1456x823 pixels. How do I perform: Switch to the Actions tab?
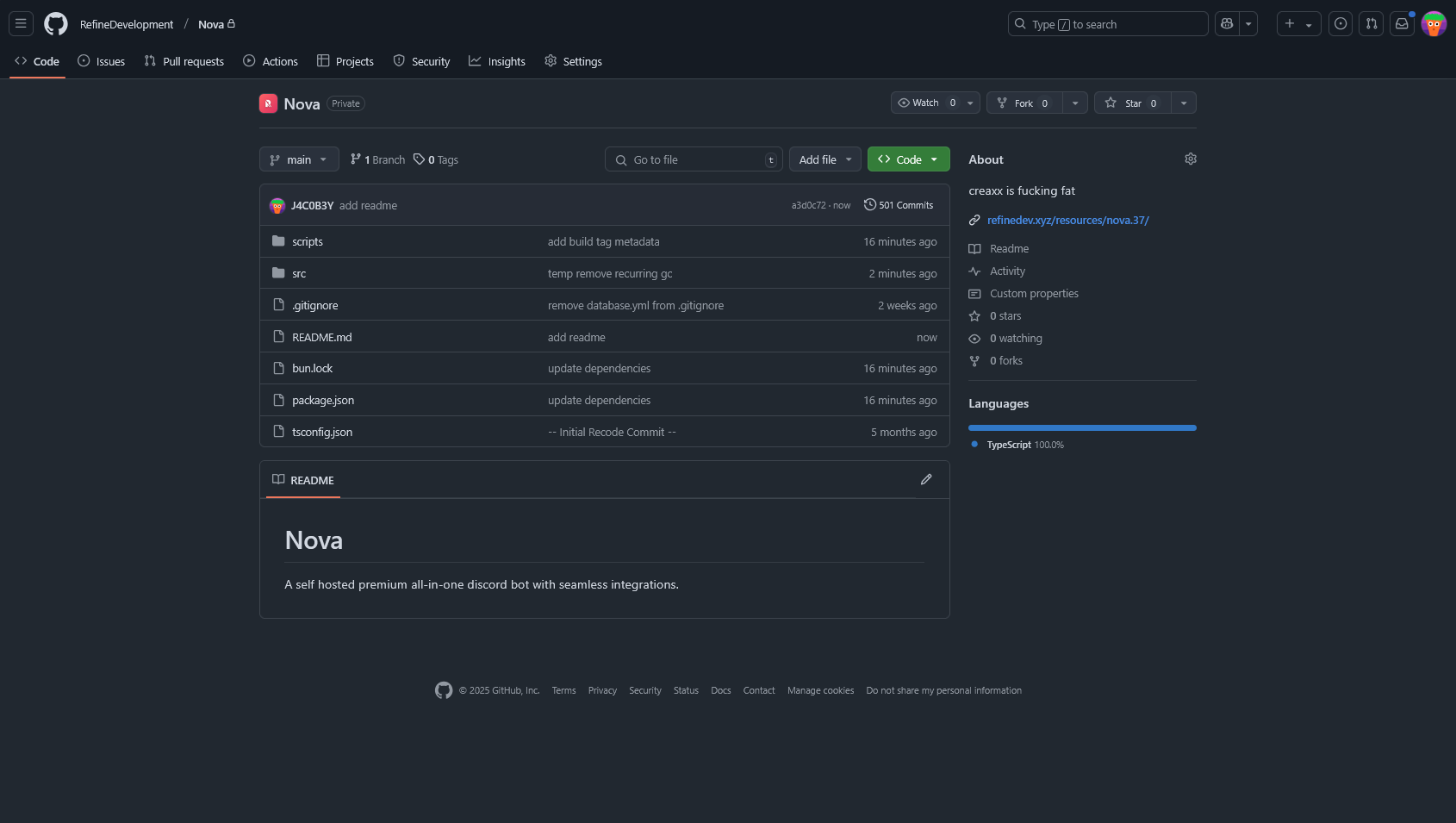(x=271, y=61)
